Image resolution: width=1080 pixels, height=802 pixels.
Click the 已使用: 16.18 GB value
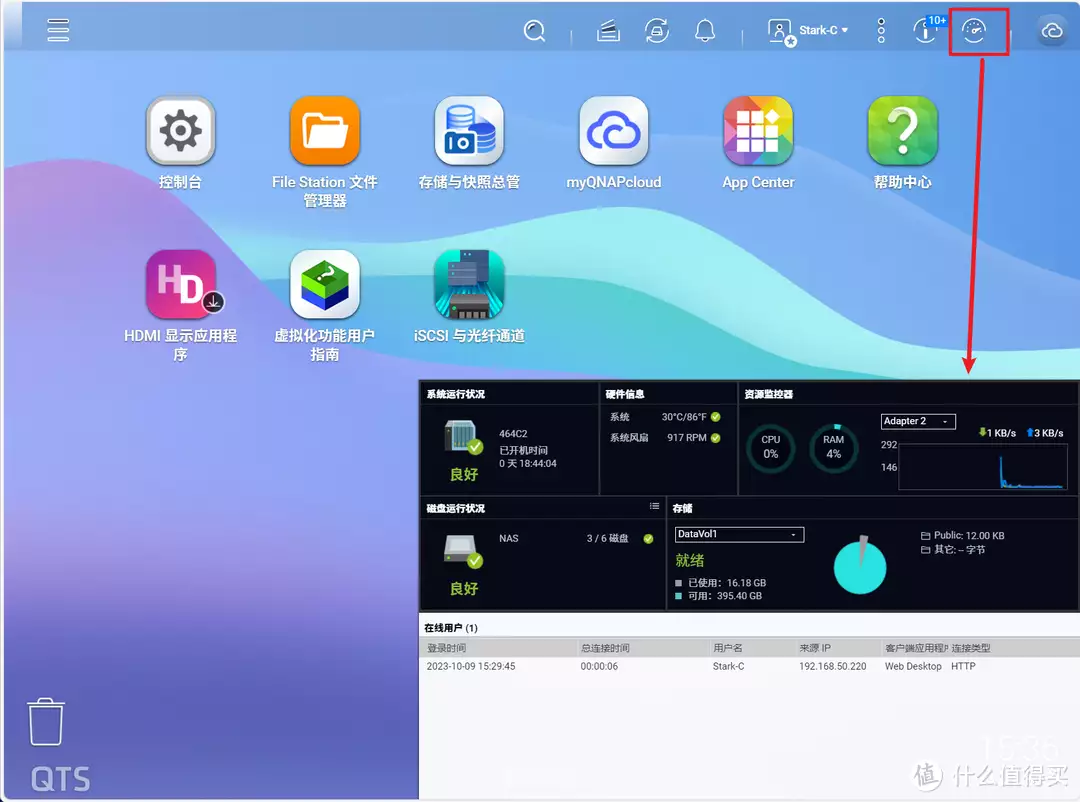coord(727,583)
